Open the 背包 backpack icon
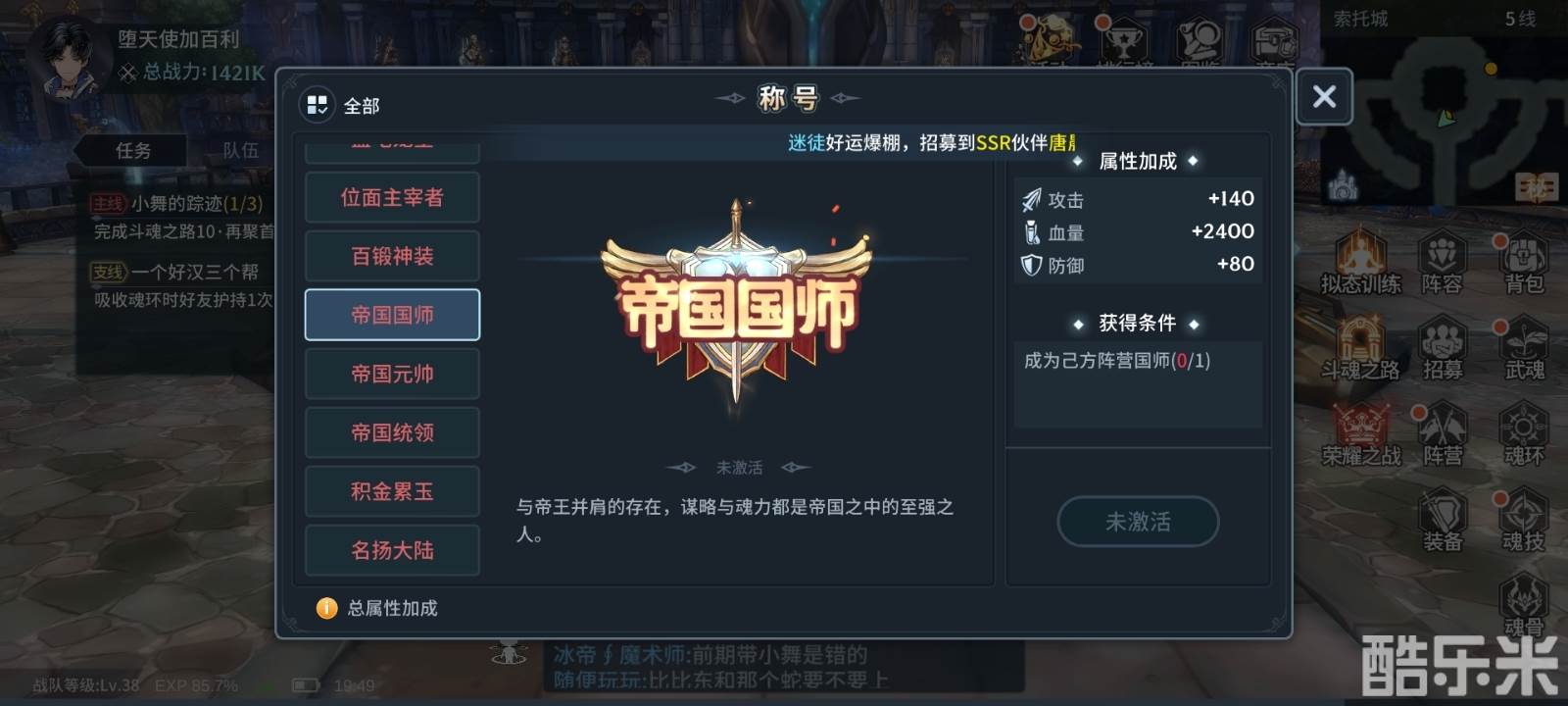This screenshot has width=1568, height=706. coord(1524,263)
